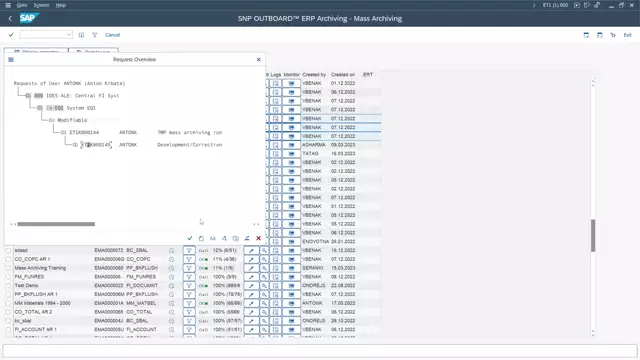Tick the checkbox for Mass Archiving Training
This screenshot has width=640, height=360.
[8, 268]
